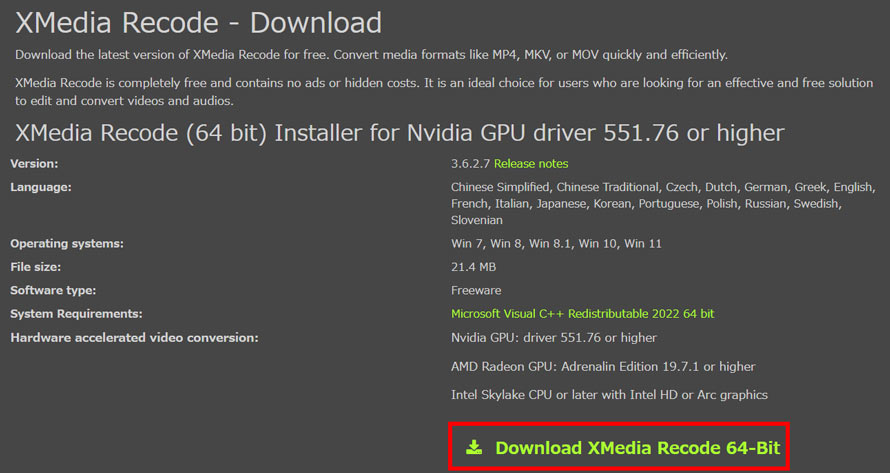Open the Release notes link
This screenshot has width=890, height=473.
[531, 164]
